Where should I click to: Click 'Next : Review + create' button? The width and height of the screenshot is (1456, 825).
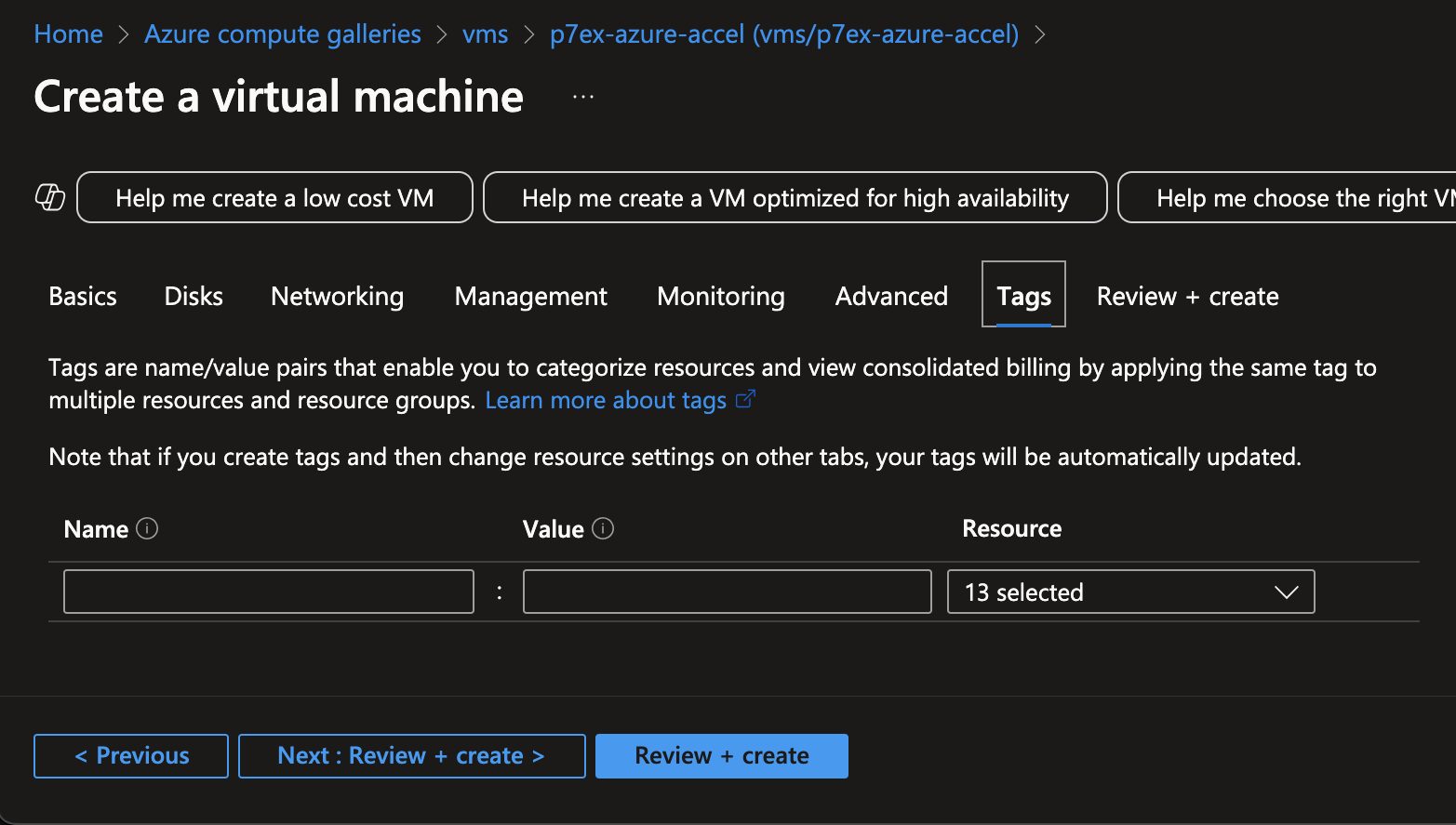[411, 755]
